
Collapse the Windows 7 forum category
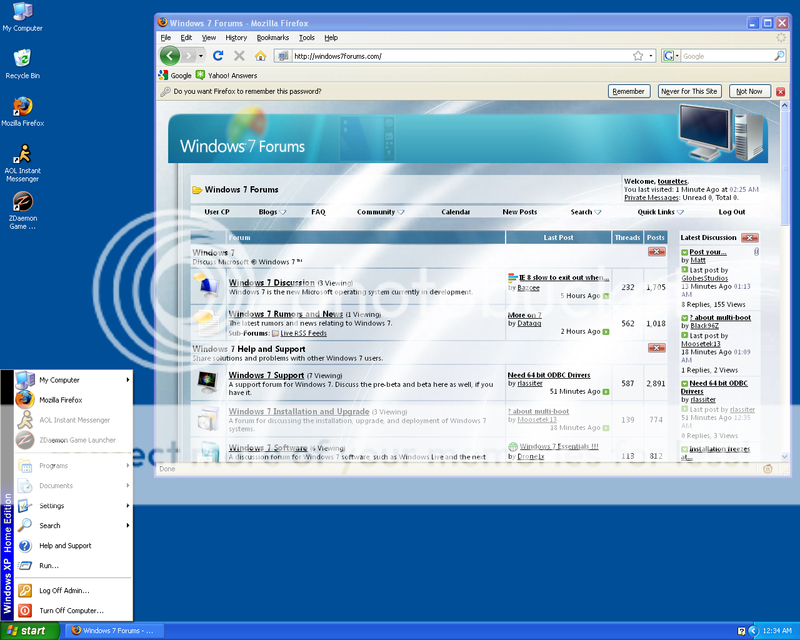[656, 252]
